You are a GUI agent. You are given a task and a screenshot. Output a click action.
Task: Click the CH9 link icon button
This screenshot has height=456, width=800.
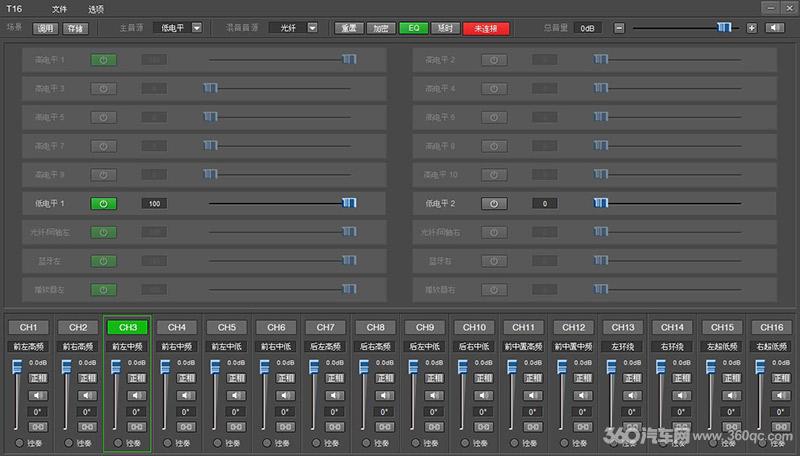point(434,427)
